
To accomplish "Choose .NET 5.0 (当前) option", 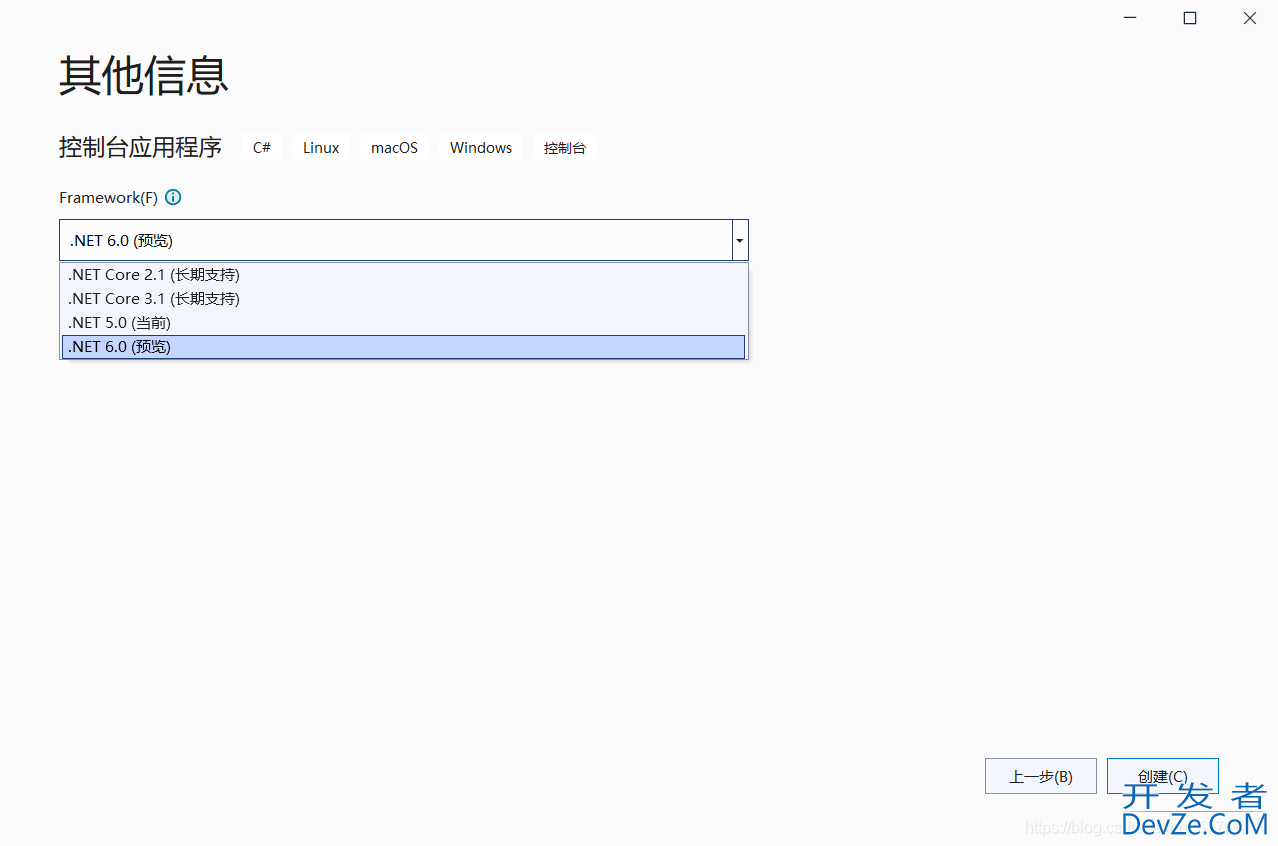I will (404, 323).
